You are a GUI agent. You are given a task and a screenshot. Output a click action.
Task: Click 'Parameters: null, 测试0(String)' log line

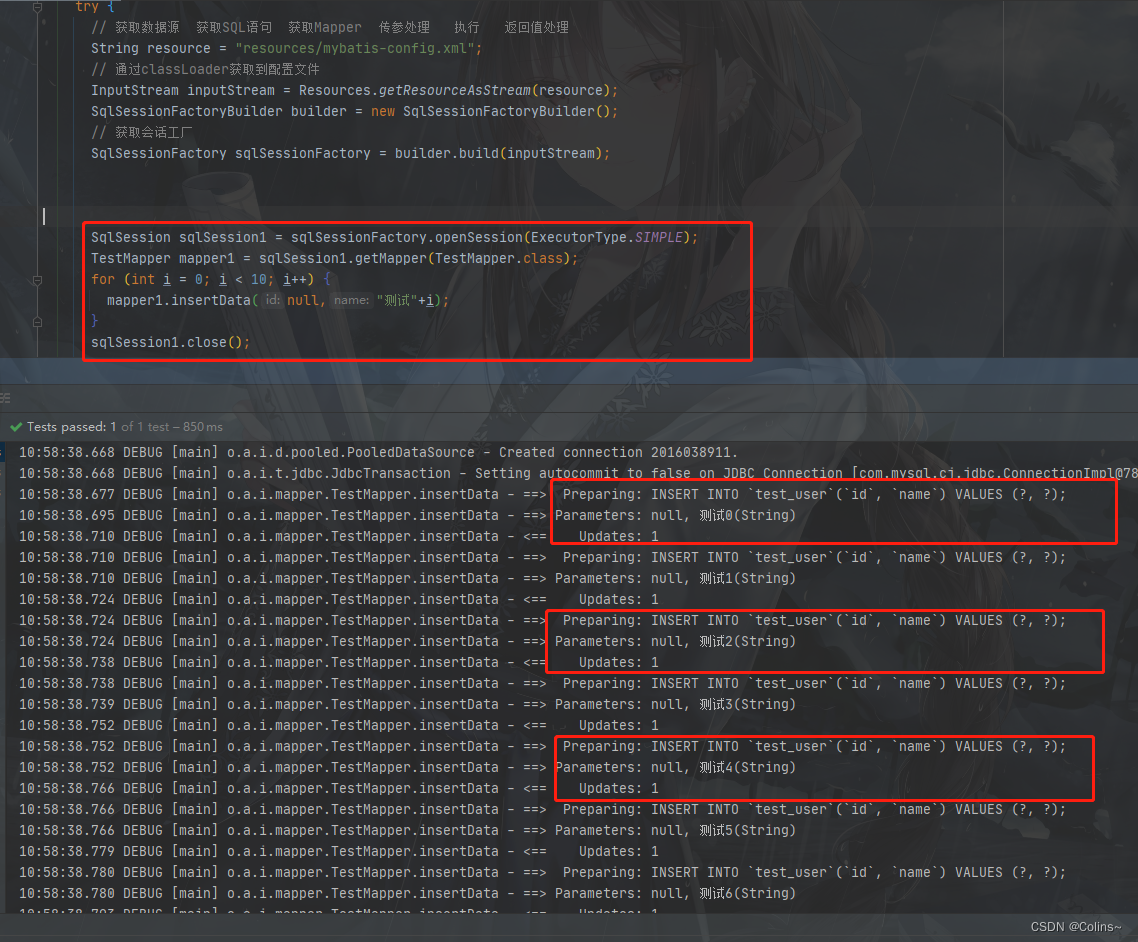pyautogui.click(x=407, y=516)
